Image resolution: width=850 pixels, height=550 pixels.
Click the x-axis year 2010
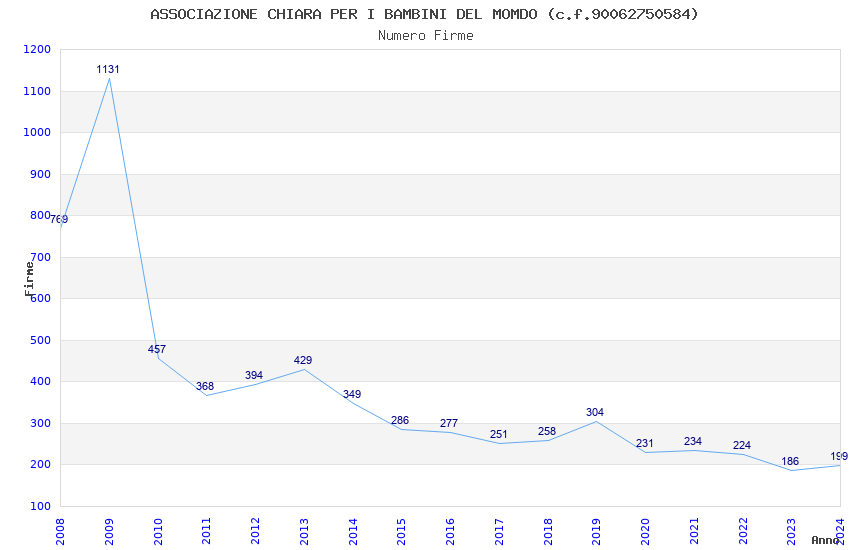158,531
